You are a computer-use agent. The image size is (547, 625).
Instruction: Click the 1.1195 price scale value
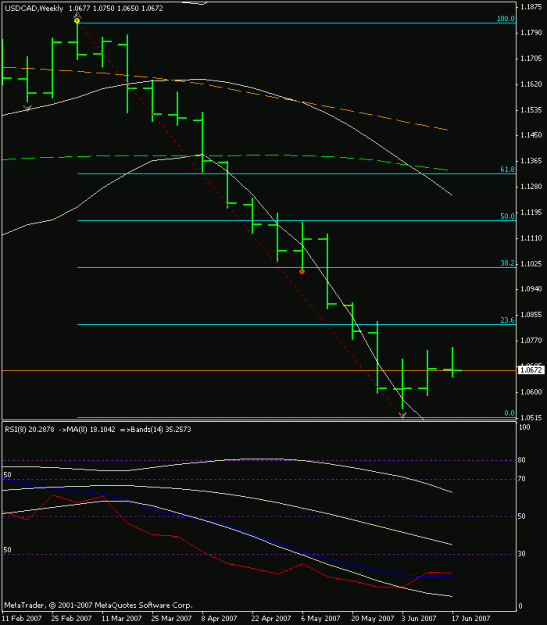pyautogui.click(x=531, y=212)
